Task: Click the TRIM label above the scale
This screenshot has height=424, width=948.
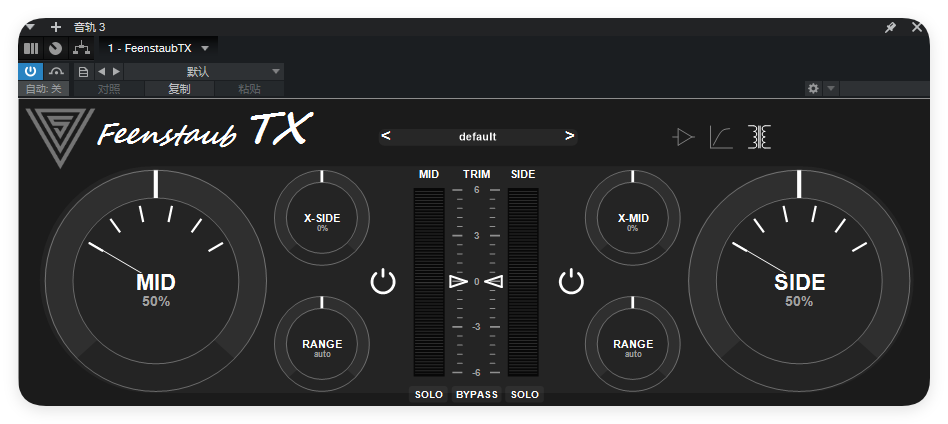Action: [x=476, y=174]
